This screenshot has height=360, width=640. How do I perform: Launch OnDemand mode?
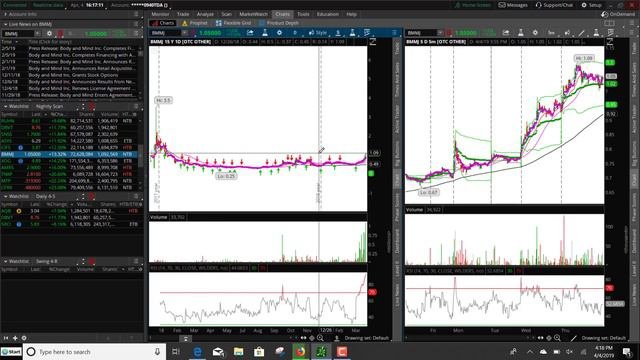618,14
